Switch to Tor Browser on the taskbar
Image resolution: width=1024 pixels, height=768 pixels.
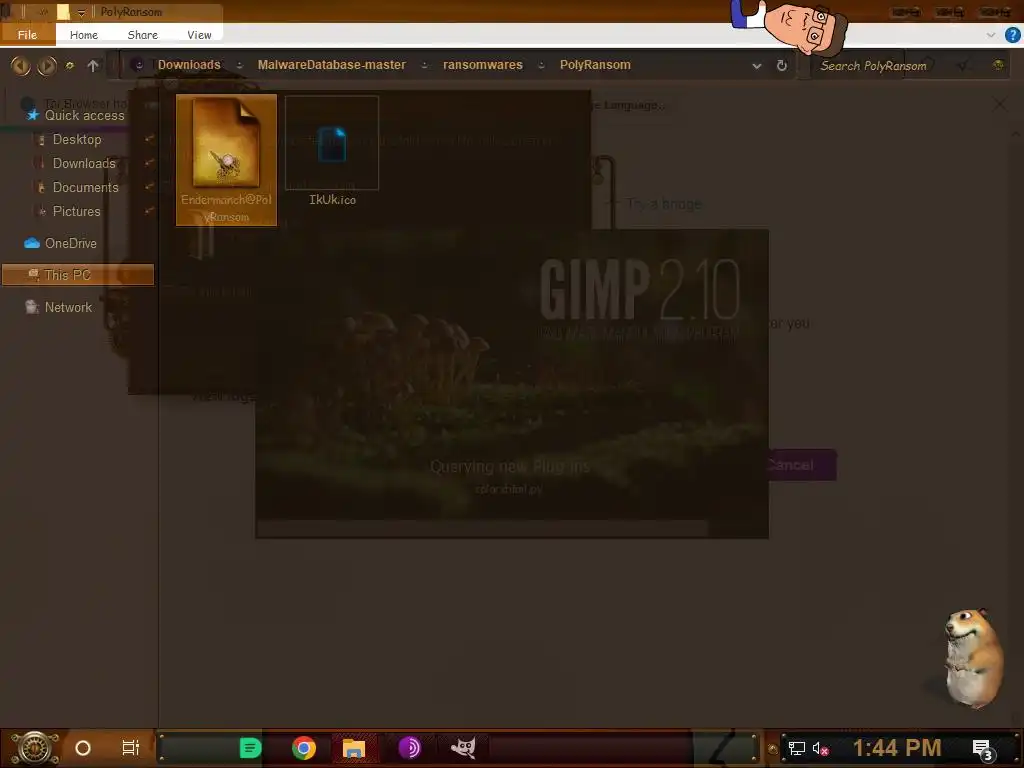(409, 748)
